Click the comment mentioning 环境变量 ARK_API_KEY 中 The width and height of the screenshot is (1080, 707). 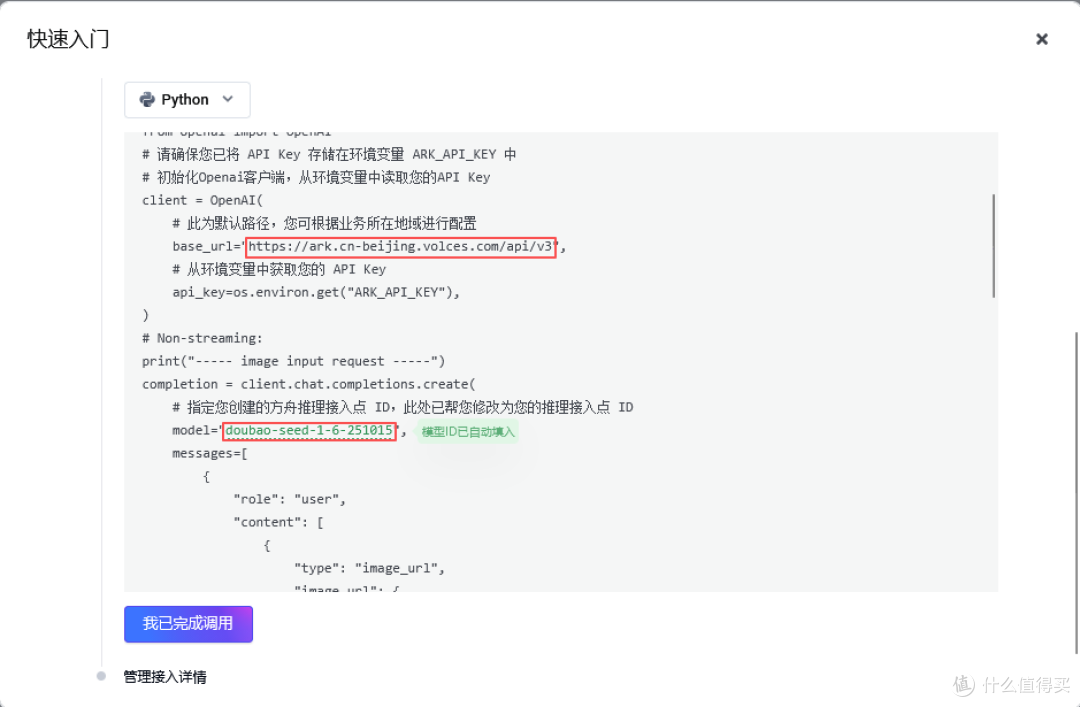(x=329, y=154)
